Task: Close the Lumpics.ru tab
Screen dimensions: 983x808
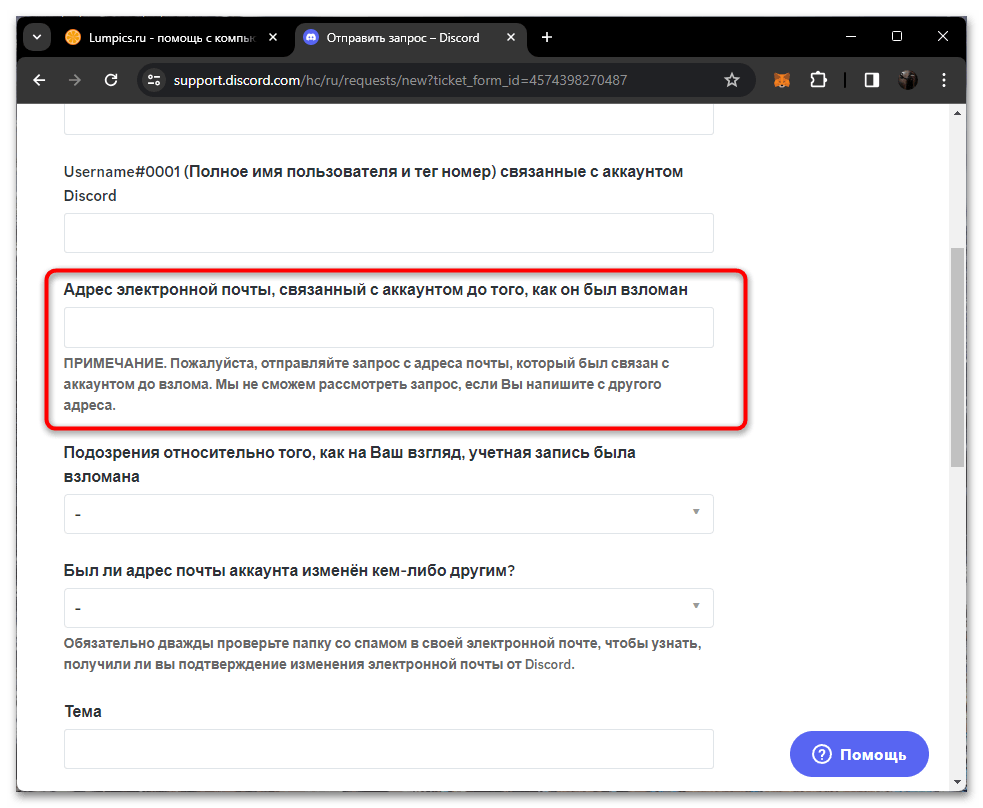Action: 273,38
